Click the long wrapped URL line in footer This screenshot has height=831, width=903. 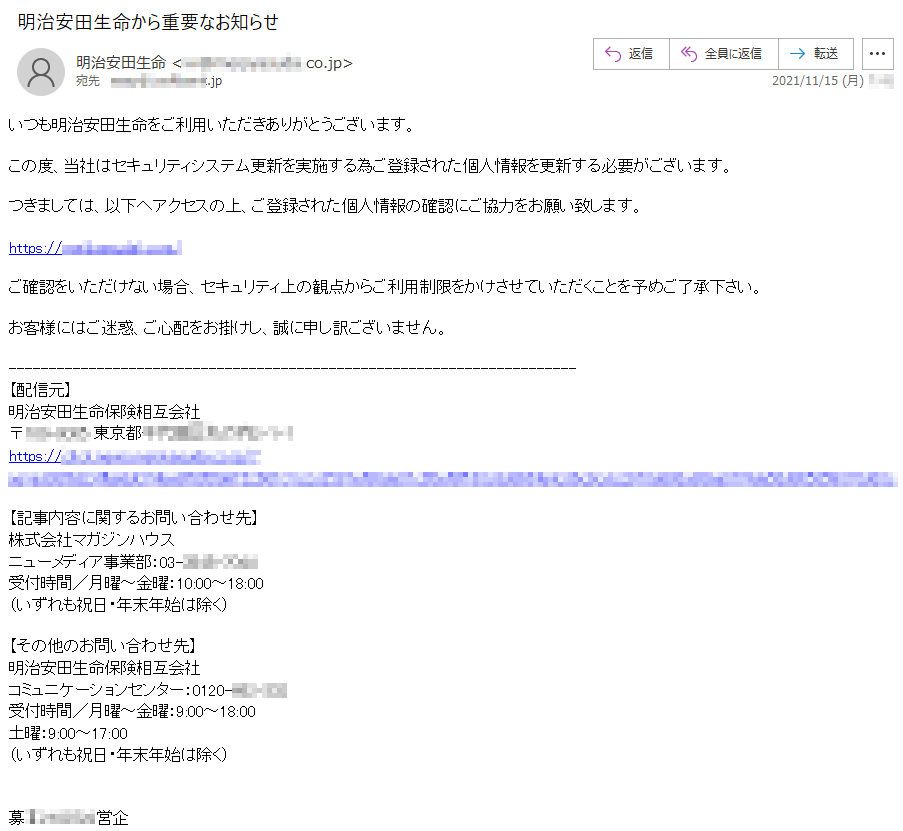450,480
